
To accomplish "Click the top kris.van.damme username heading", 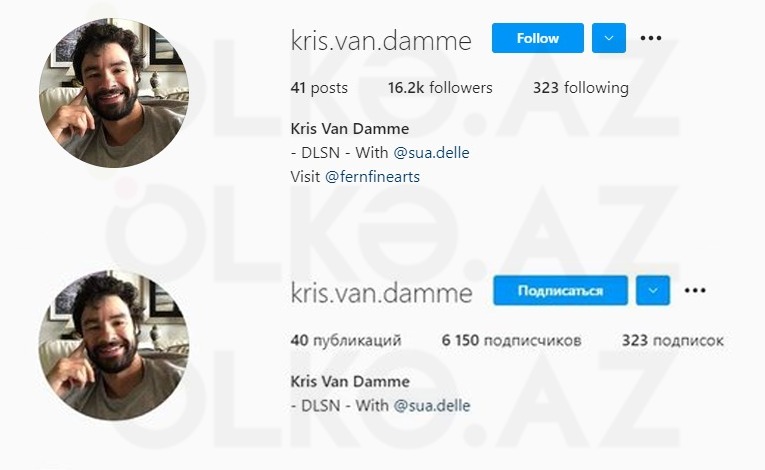I will 381,41.
